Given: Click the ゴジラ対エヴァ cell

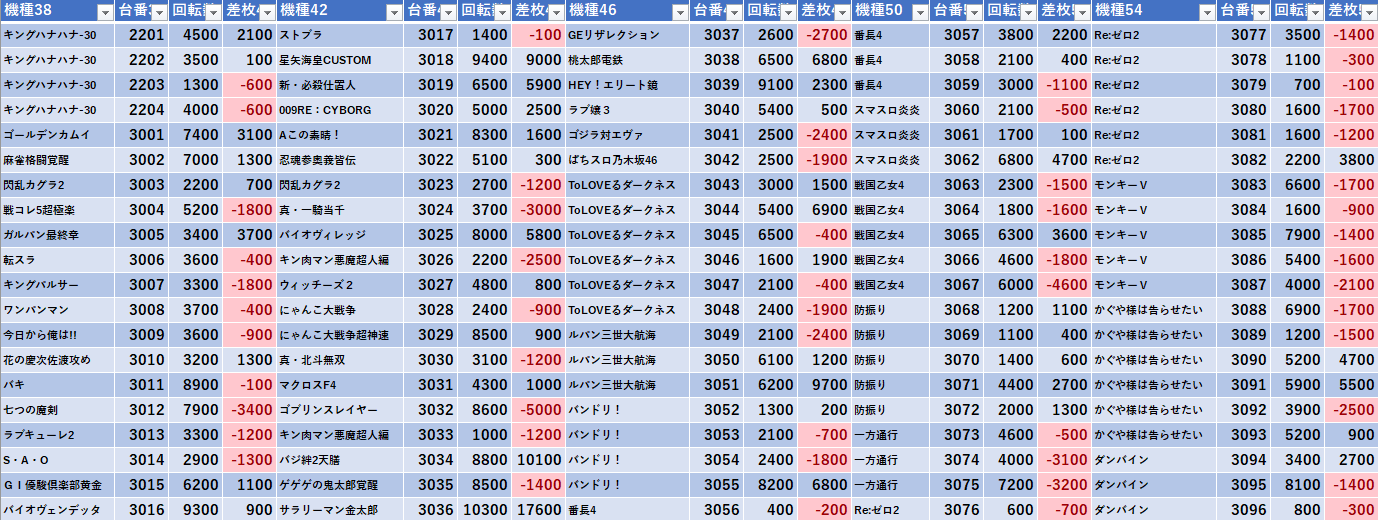Looking at the screenshot, I should [x=628, y=134].
